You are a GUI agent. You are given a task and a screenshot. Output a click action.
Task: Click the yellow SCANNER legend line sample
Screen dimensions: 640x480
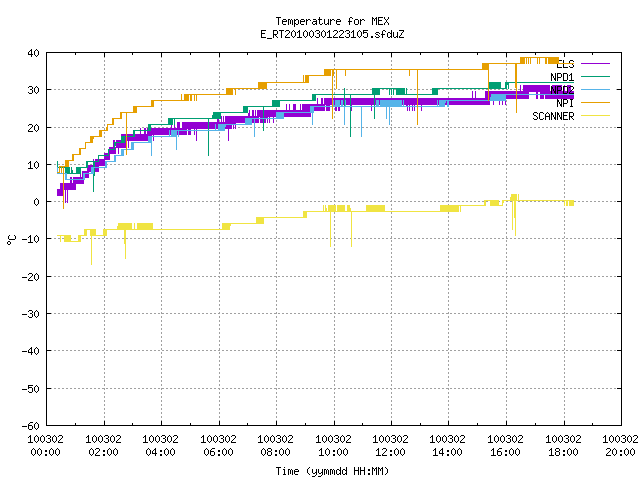pyautogui.click(x=595, y=116)
